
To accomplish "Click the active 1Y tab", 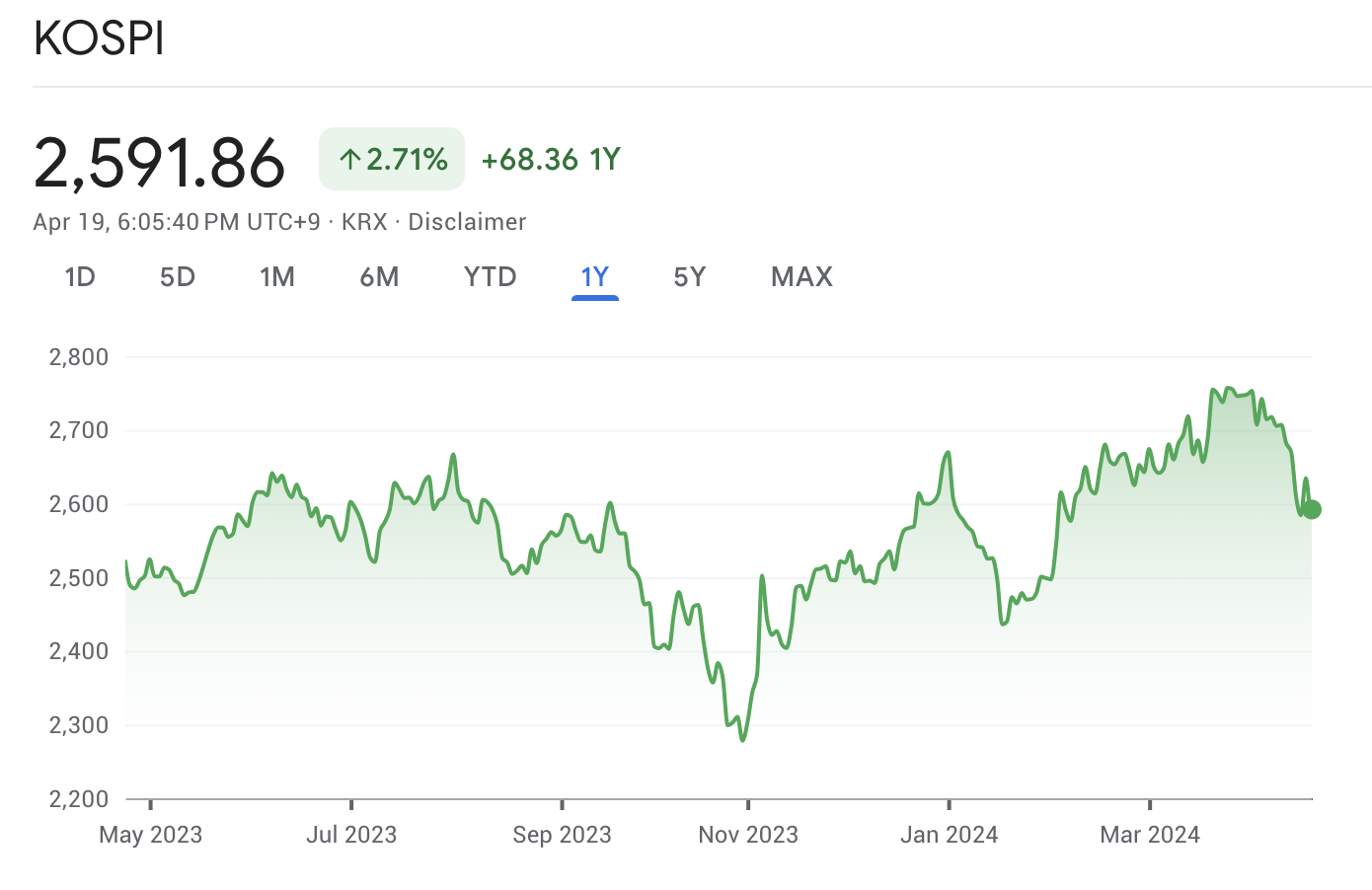I will pyautogui.click(x=595, y=277).
